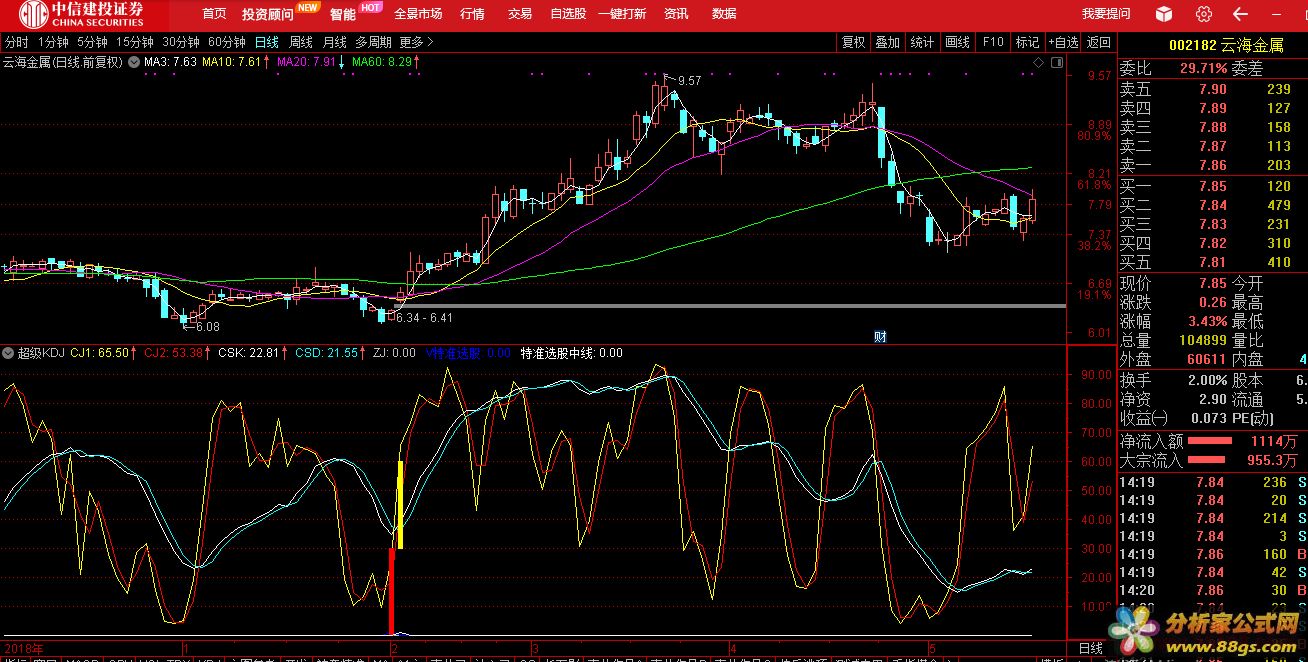This screenshot has width=1308, height=662.
Task: Click the small square icon above main chart
Action: point(1056,62)
